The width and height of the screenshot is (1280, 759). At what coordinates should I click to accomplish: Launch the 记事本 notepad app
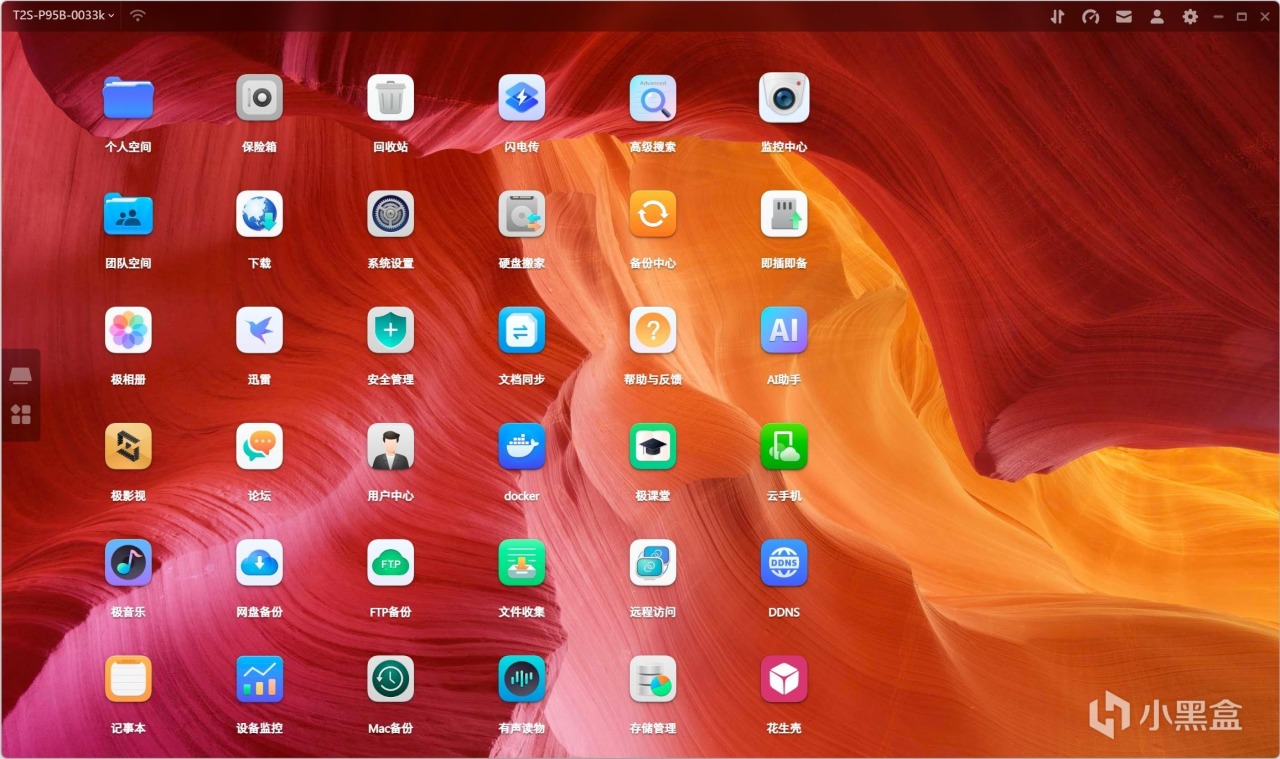(x=128, y=679)
